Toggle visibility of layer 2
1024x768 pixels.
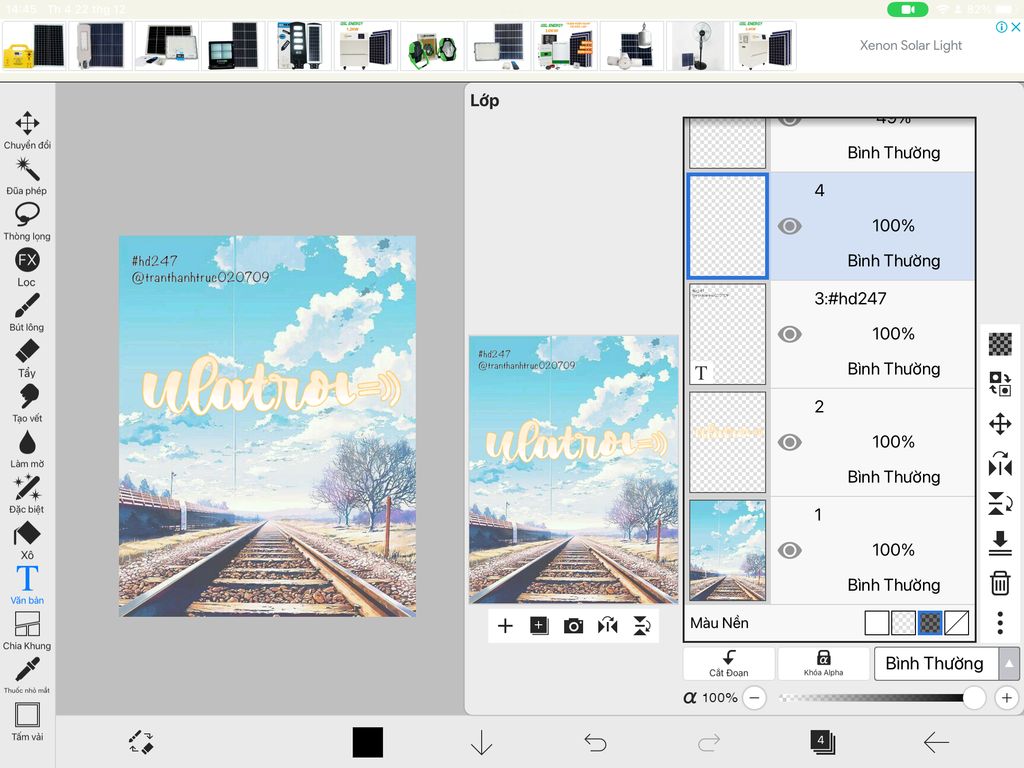click(x=790, y=442)
